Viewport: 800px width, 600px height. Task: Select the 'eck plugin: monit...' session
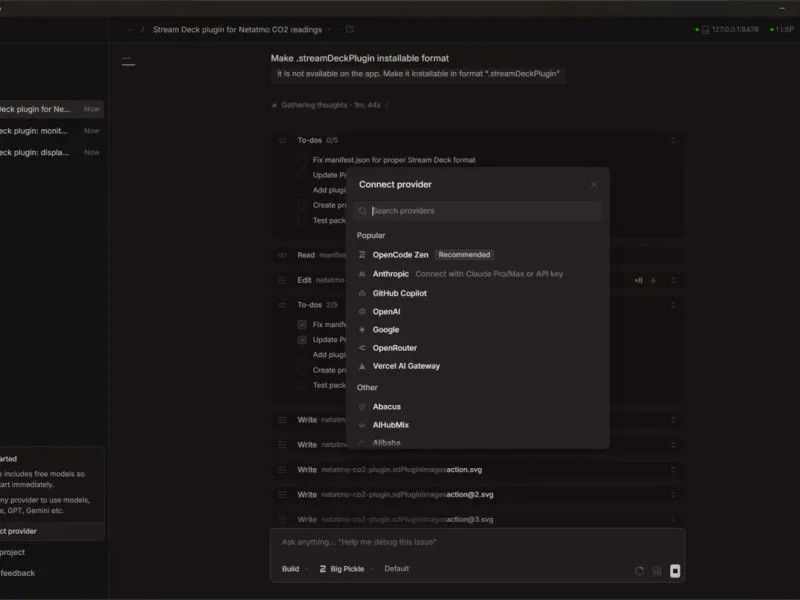51,131
